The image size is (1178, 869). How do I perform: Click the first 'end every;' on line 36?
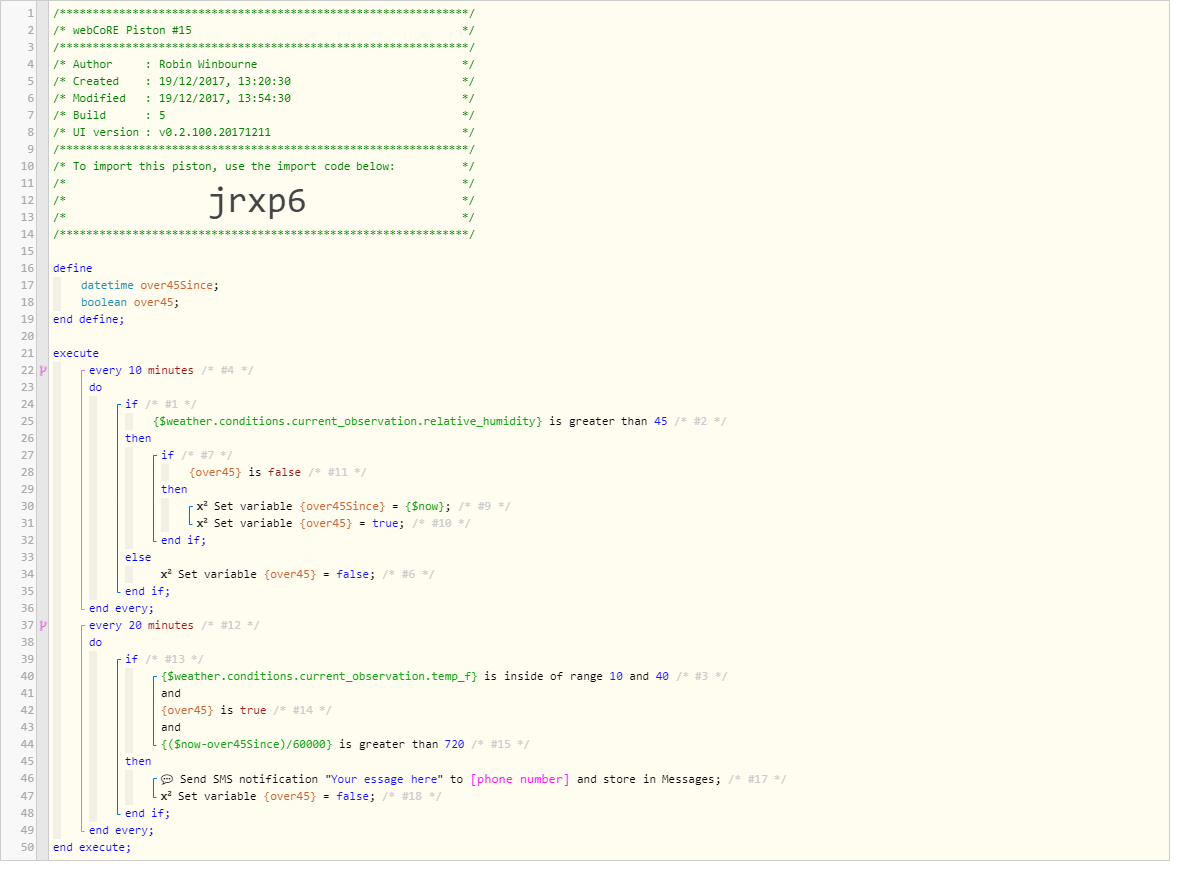pos(121,608)
